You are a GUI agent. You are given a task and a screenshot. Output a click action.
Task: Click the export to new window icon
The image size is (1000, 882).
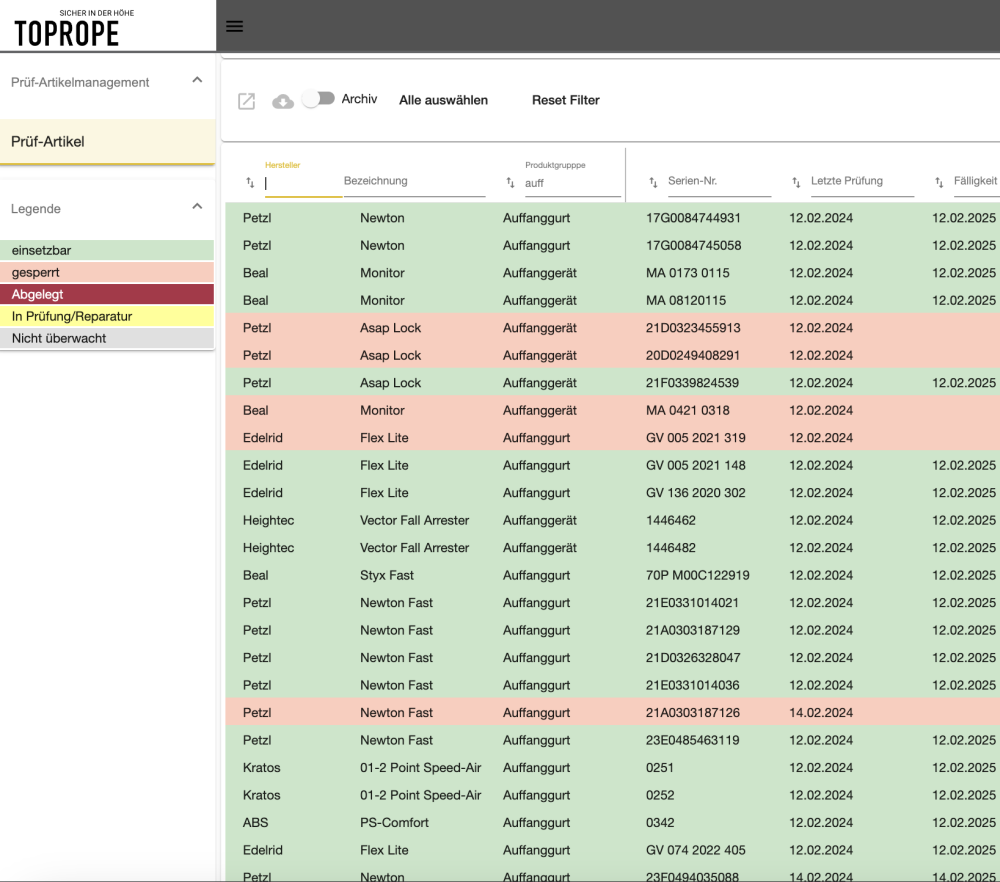[246, 100]
